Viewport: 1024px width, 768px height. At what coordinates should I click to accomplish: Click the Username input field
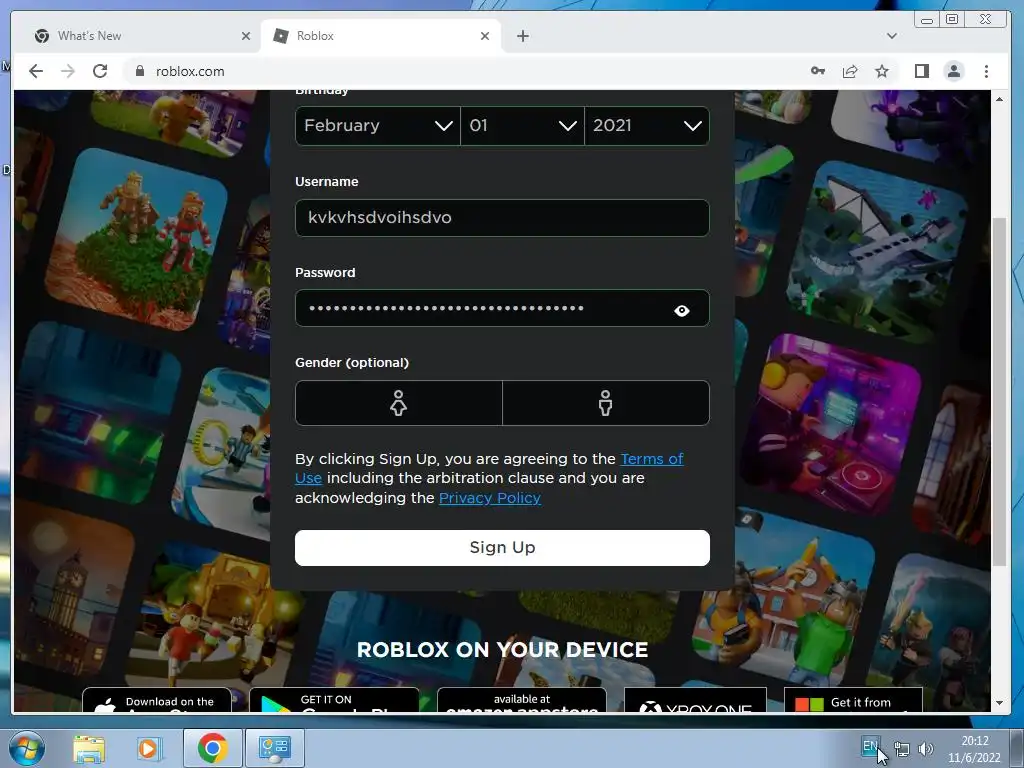pos(502,217)
